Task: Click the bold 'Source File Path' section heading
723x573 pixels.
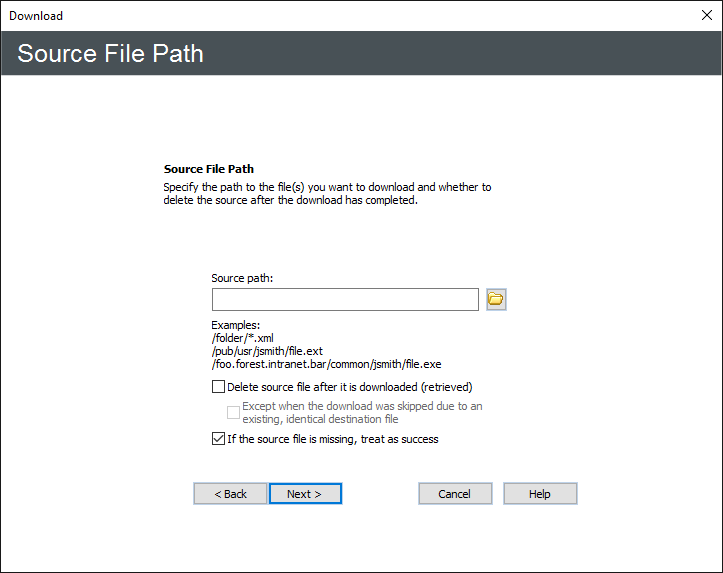Action: click(x=216, y=170)
